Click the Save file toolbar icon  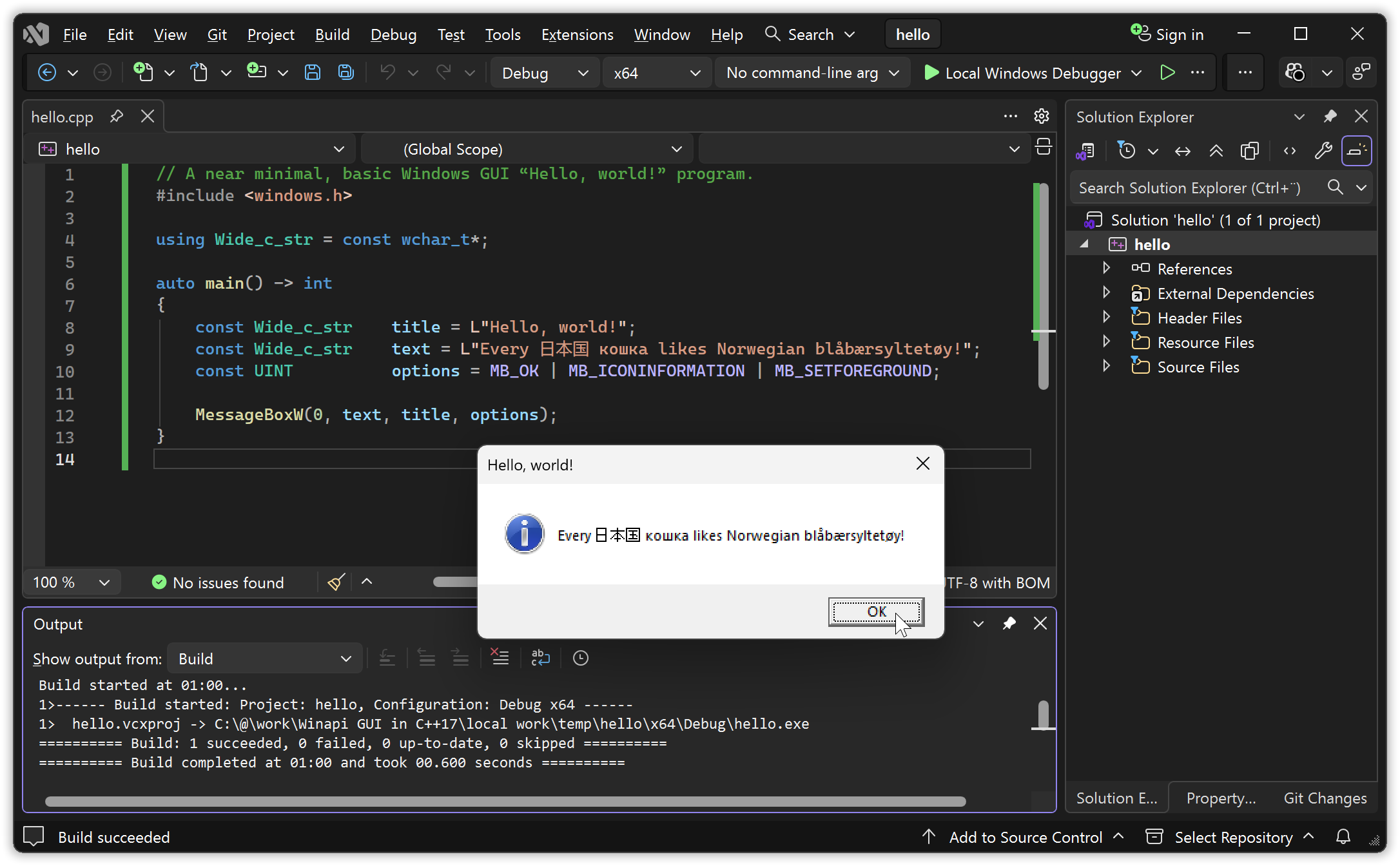[313, 72]
